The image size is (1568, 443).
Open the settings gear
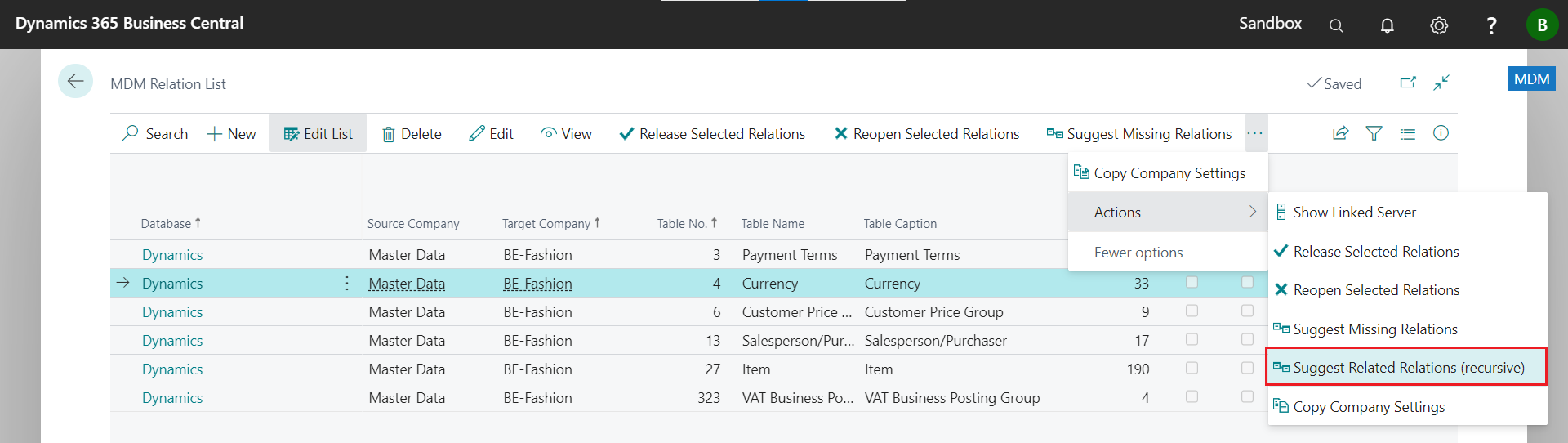point(1439,25)
